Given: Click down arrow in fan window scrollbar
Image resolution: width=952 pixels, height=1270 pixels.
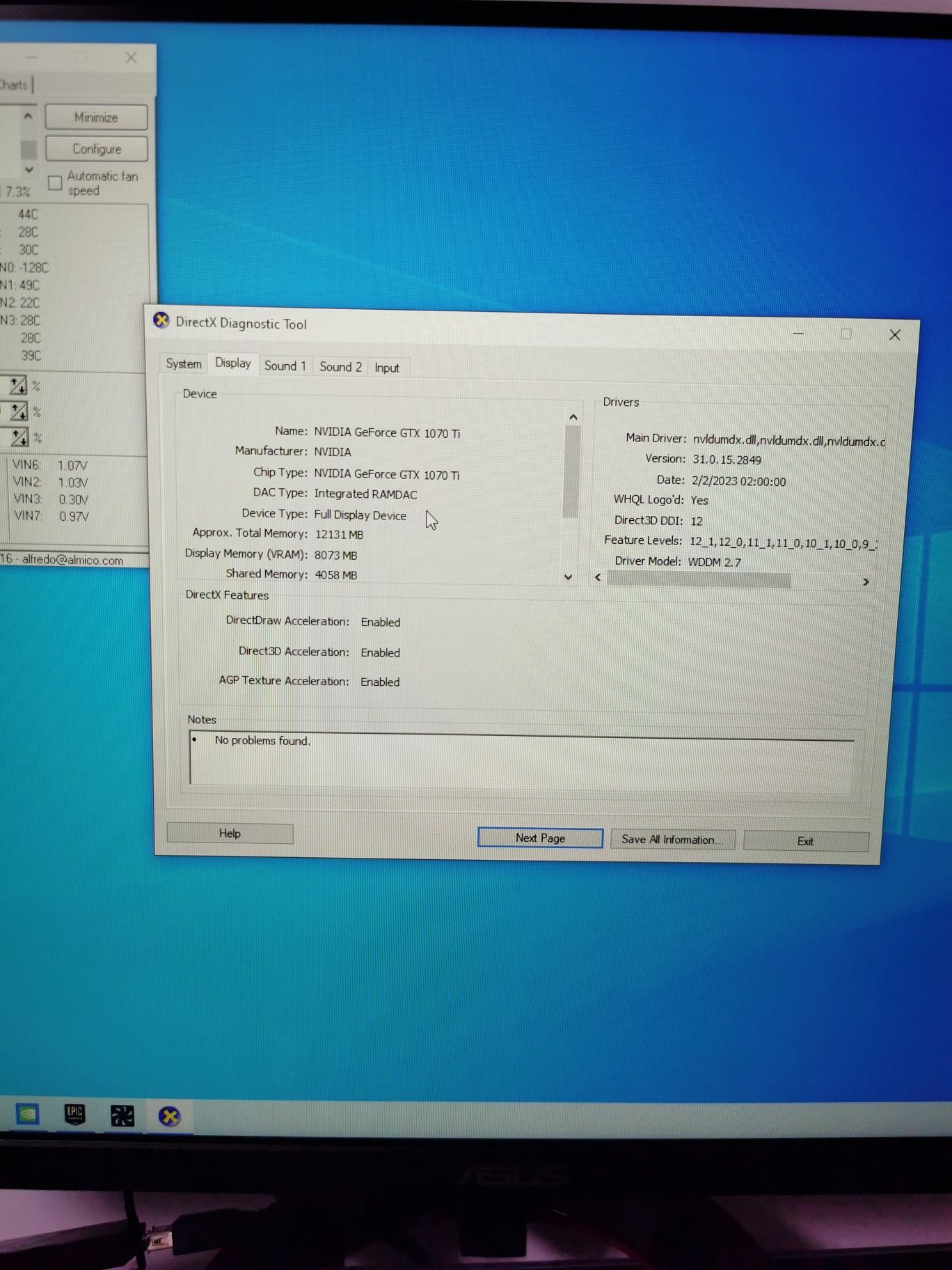Looking at the screenshot, I should pyautogui.click(x=29, y=169).
